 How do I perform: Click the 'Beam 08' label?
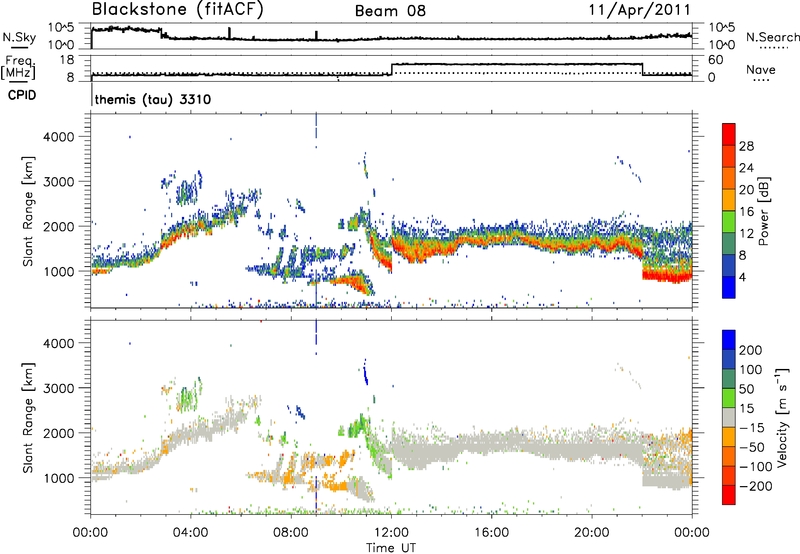390,11
